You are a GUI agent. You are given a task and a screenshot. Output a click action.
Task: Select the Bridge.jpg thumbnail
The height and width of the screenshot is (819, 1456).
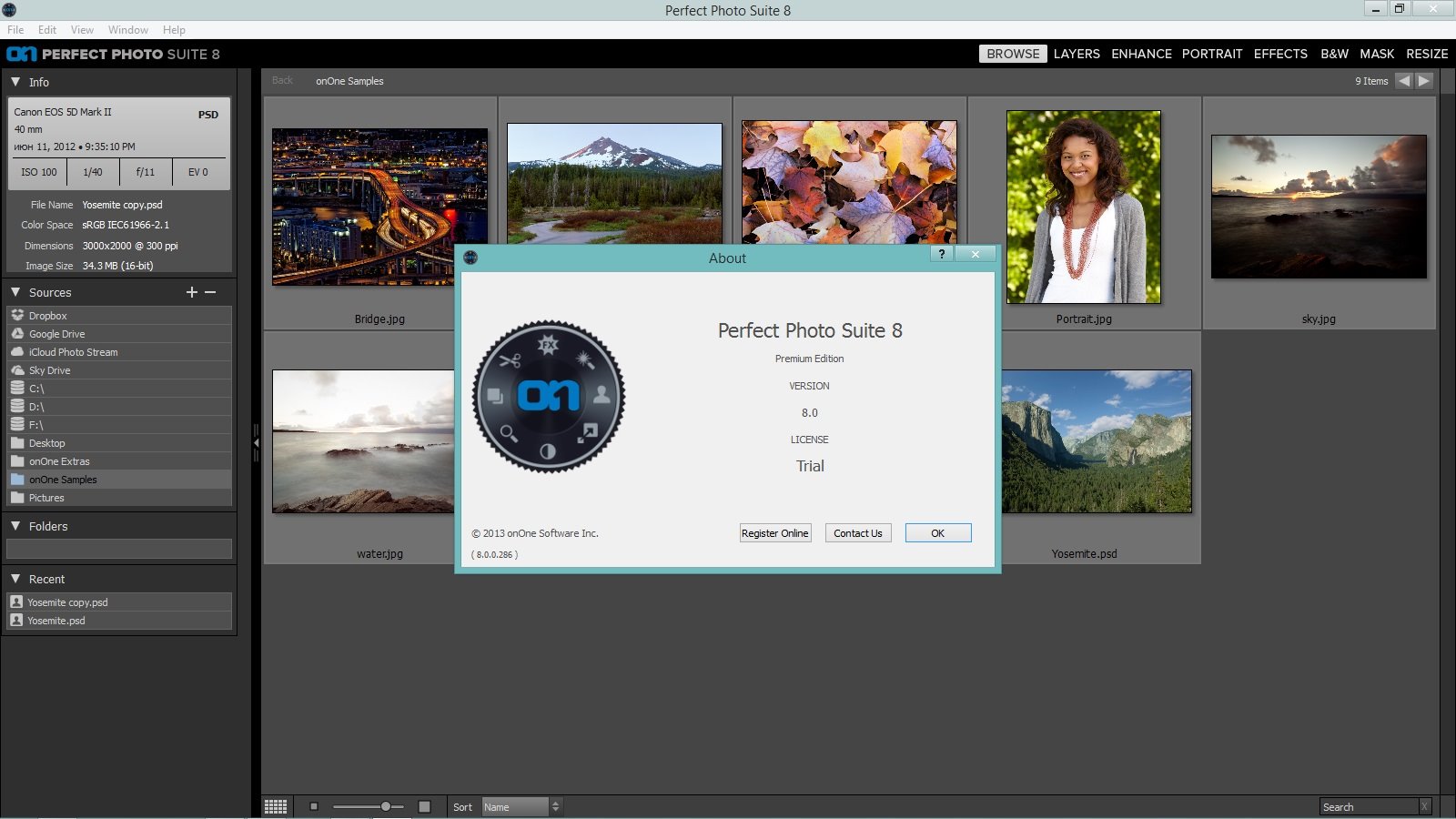tap(379, 207)
